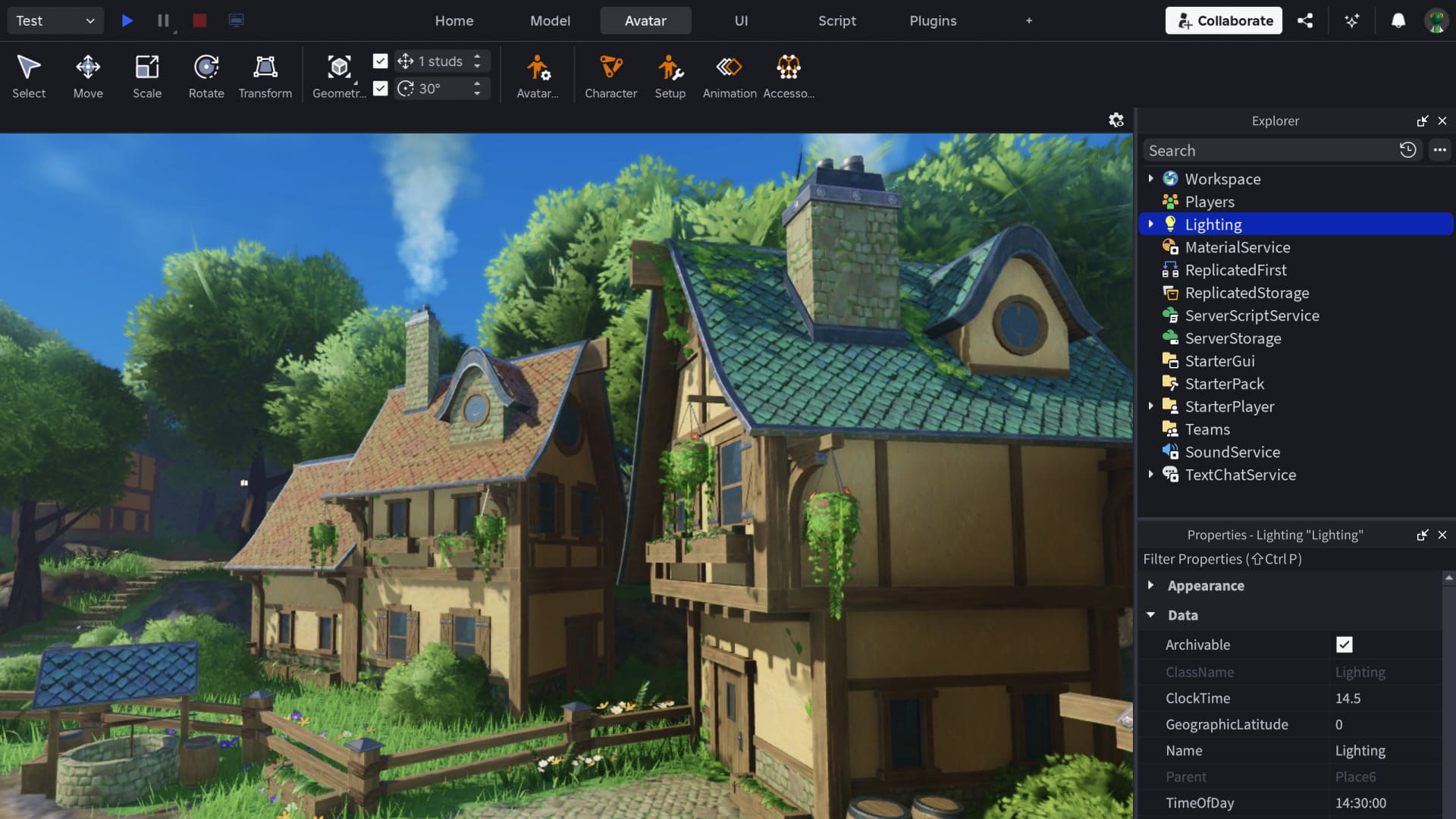Viewport: 1456px width, 819px height.
Task: Open the Plugins tab
Action: pos(932,20)
